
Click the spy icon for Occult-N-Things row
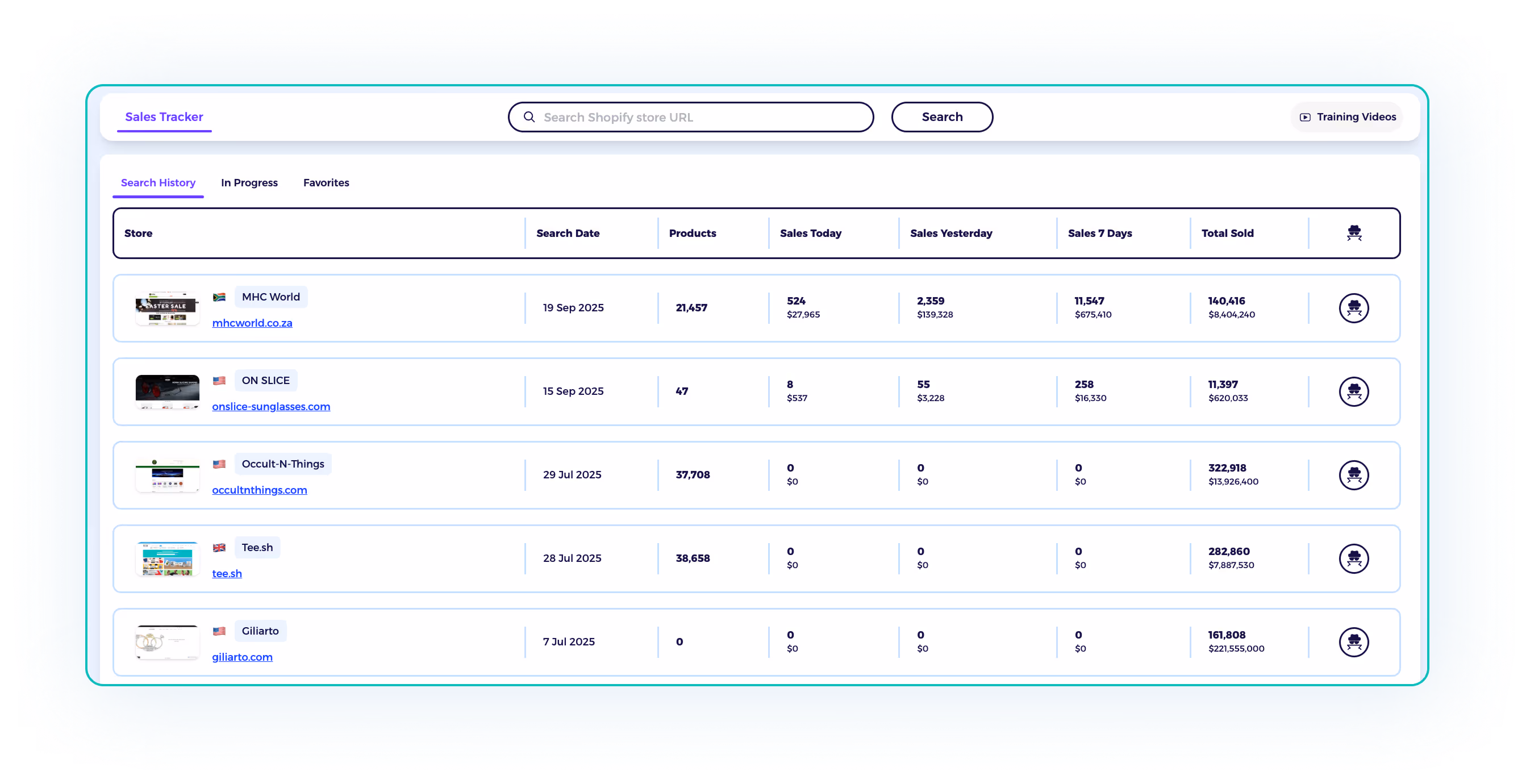coord(1354,476)
